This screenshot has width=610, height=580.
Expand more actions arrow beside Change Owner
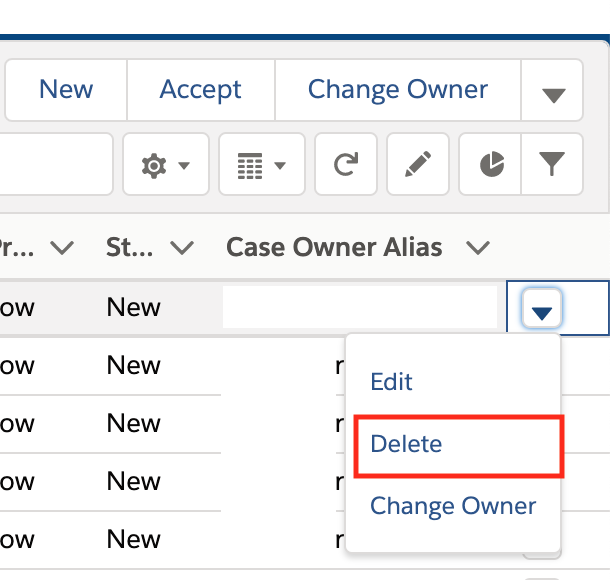click(x=553, y=94)
